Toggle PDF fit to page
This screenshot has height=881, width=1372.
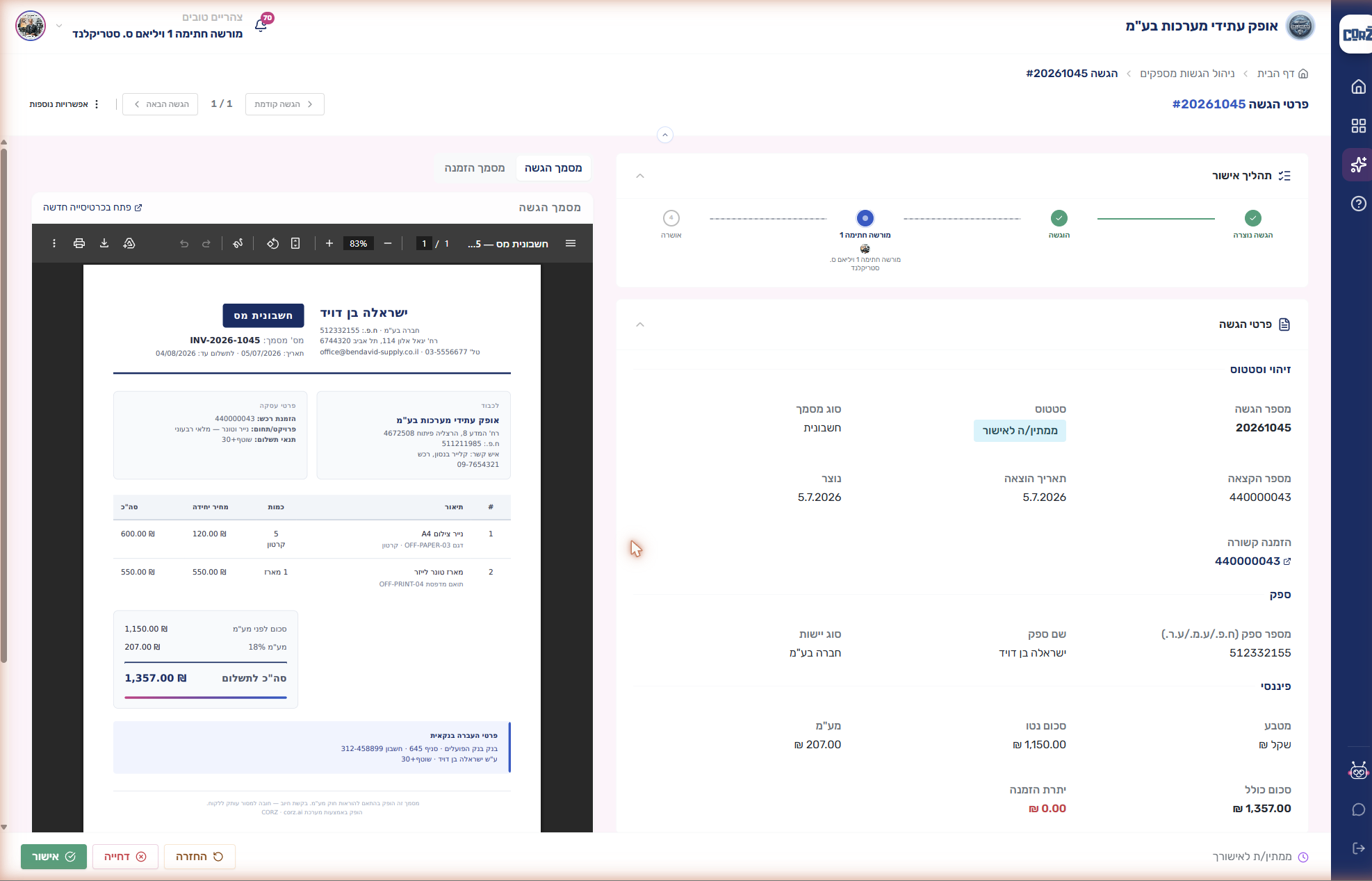pos(295,243)
